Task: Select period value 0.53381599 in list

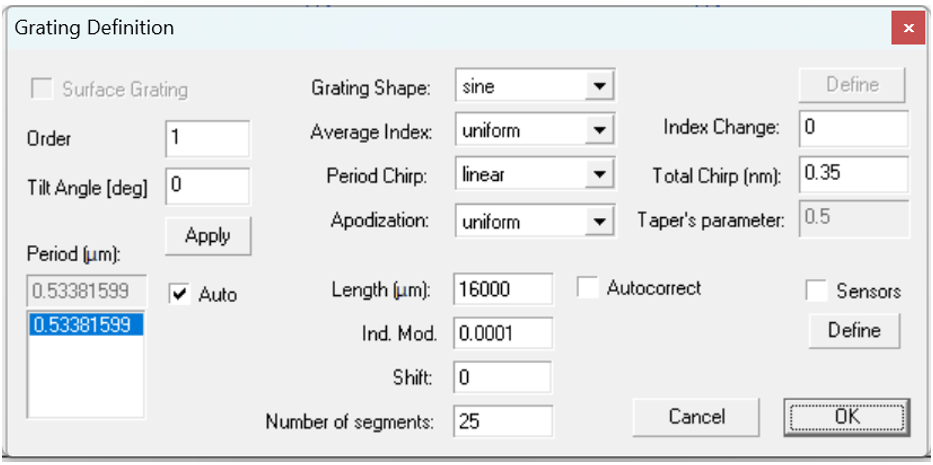Action: (x=86, y=325)
